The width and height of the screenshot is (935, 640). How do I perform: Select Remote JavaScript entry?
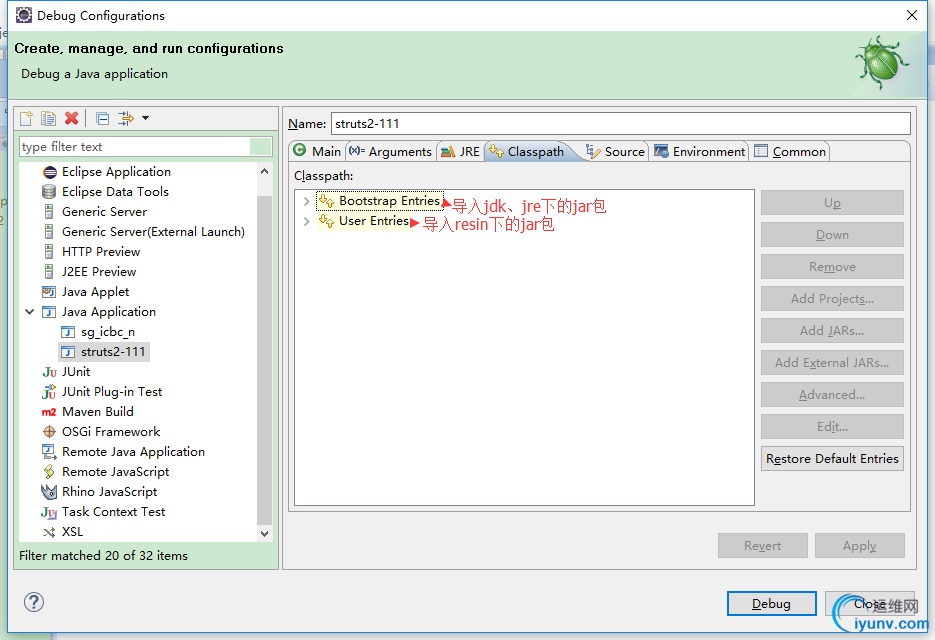pos(115,472)
